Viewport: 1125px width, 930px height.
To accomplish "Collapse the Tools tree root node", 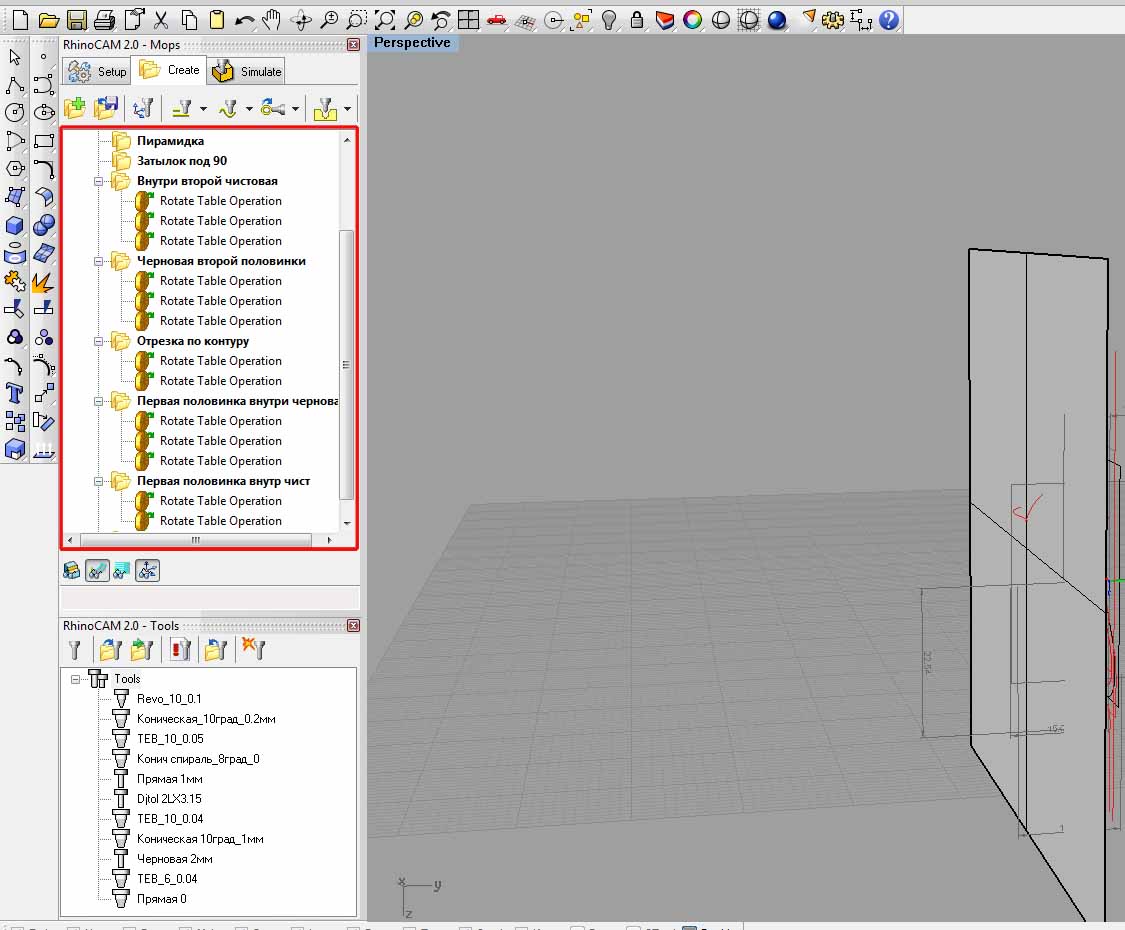I will (x=76, y=679).
